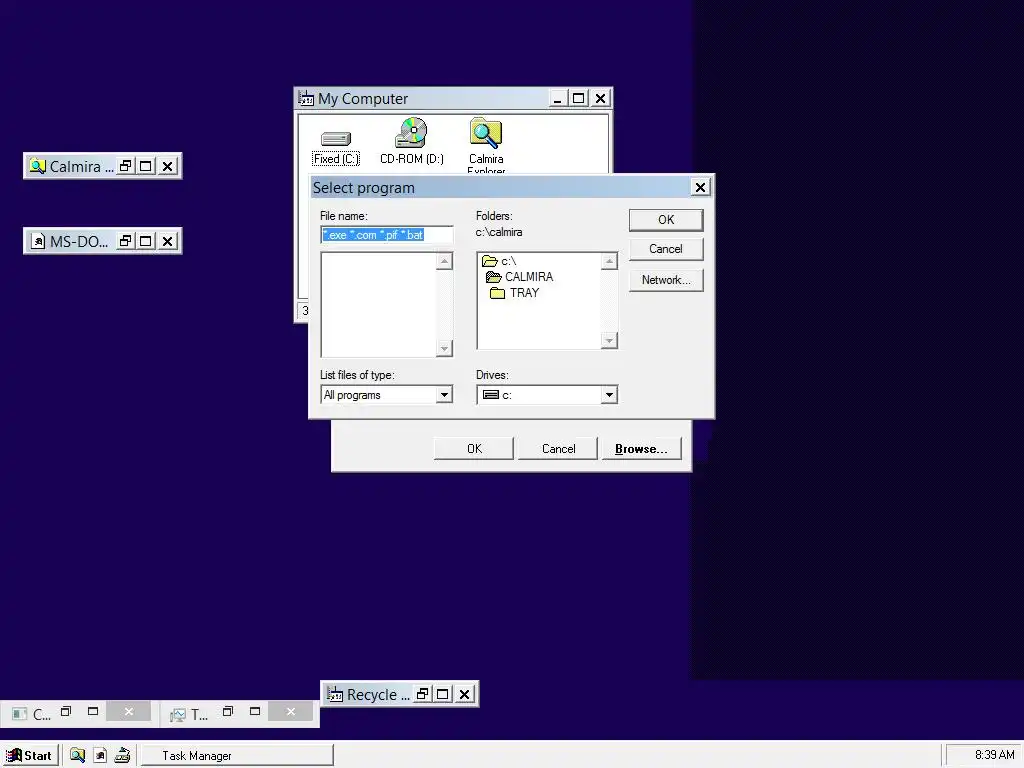
Task: Restore the minimized Calmira window
Action: (125, 166)
